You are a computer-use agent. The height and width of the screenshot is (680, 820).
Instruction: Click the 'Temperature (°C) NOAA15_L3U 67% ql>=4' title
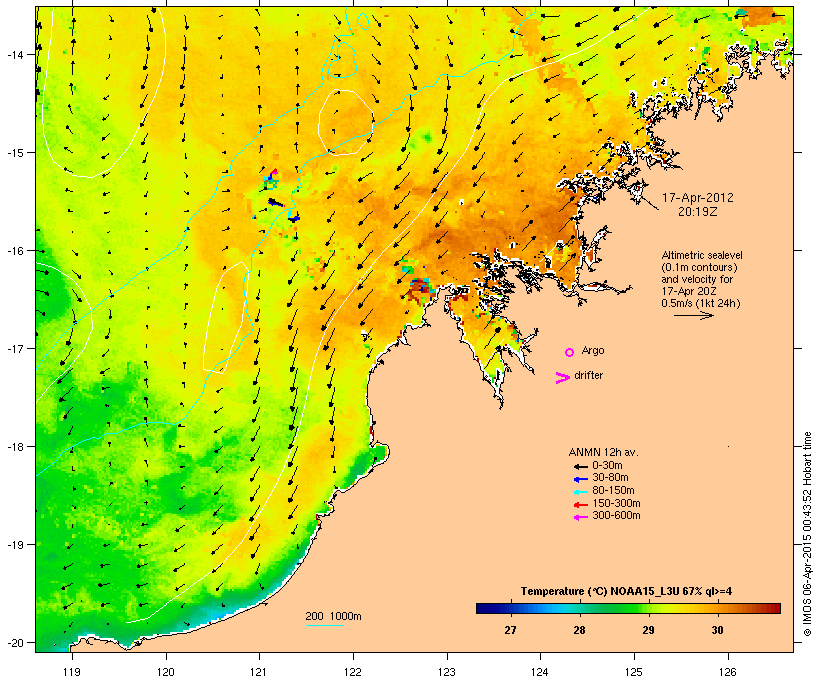pos(626,591)
